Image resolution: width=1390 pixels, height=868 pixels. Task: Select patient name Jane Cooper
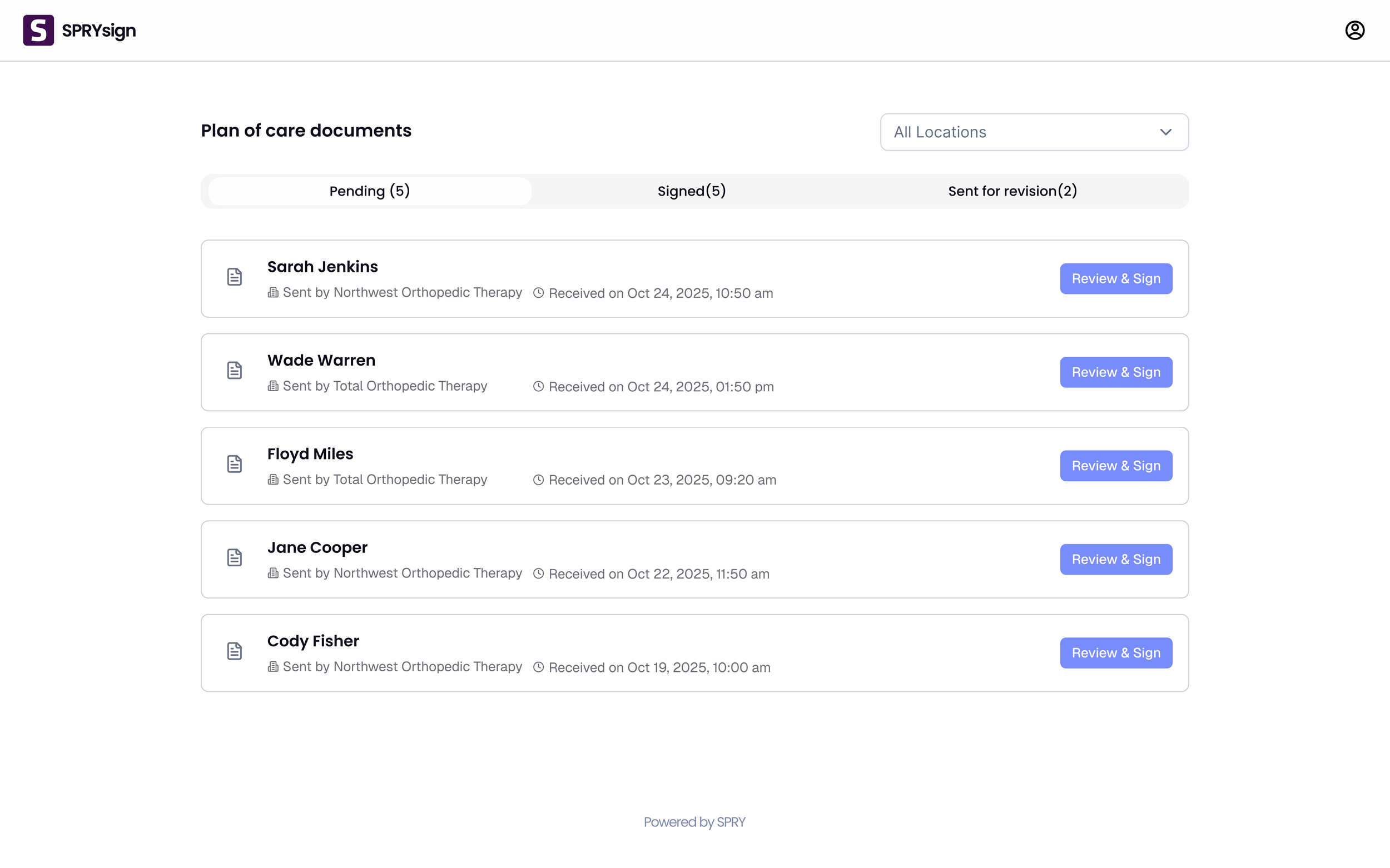tap(317, 548)
